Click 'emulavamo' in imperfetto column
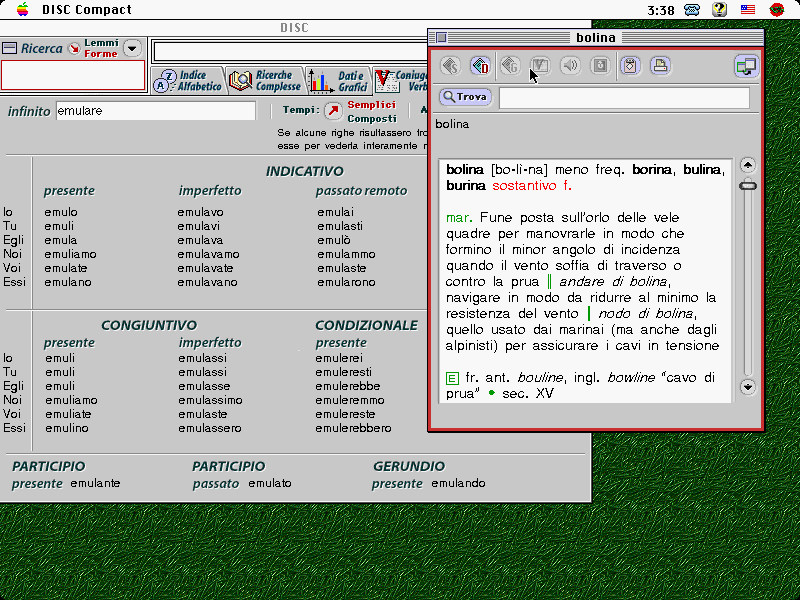Image resolution: width=800 pixels, height=600 pixels. coord(208,254)
